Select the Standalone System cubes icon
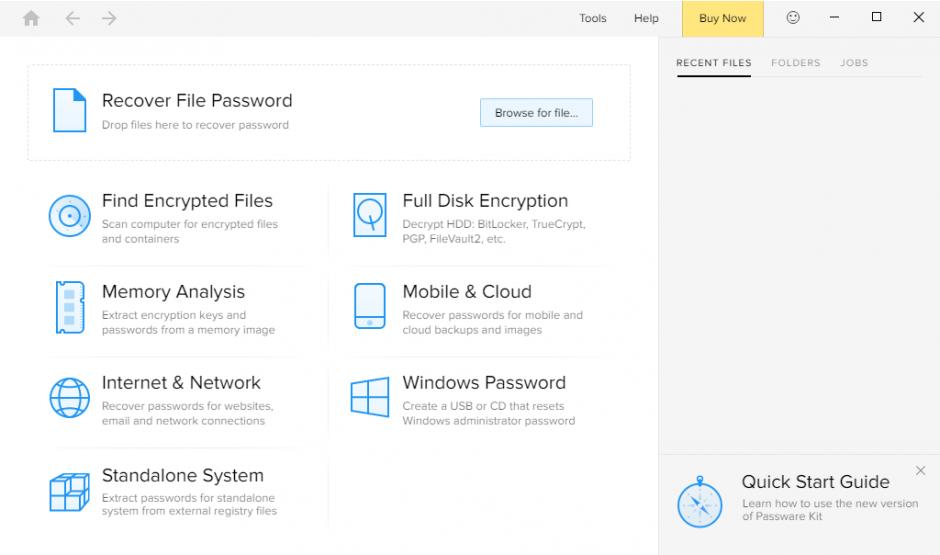This screenshot has width=940, height=555. coord(69,491)
